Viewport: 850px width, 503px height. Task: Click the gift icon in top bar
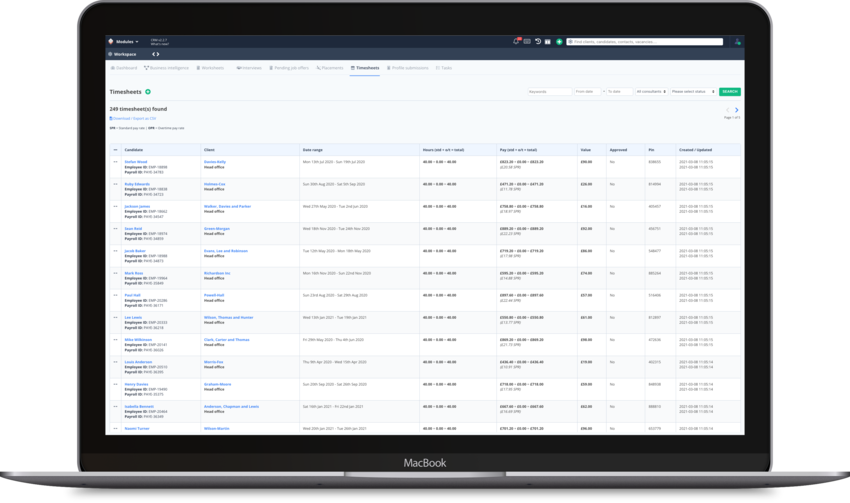[x=548, y=41]
